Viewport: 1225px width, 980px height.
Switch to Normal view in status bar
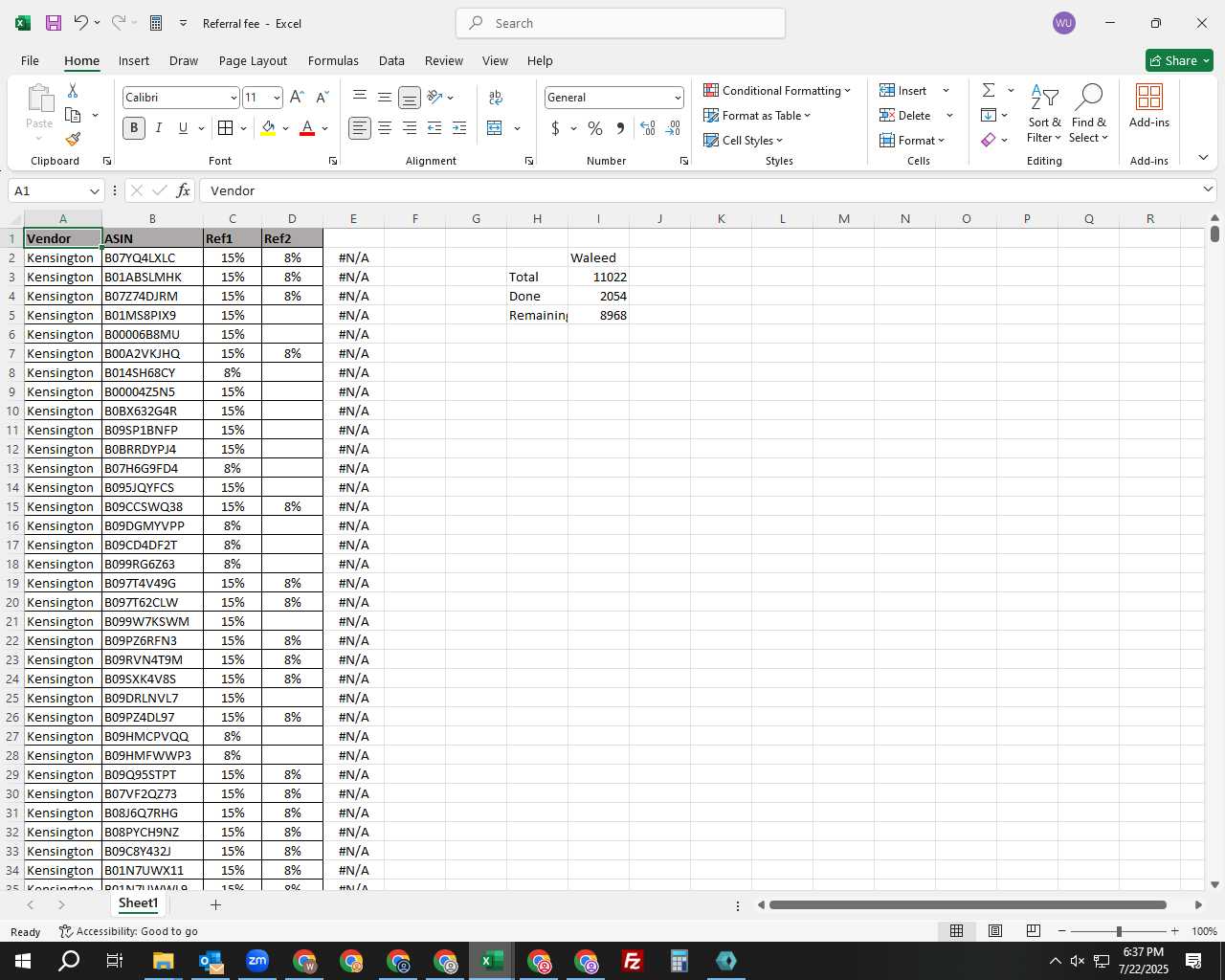(x=956, y=931)
